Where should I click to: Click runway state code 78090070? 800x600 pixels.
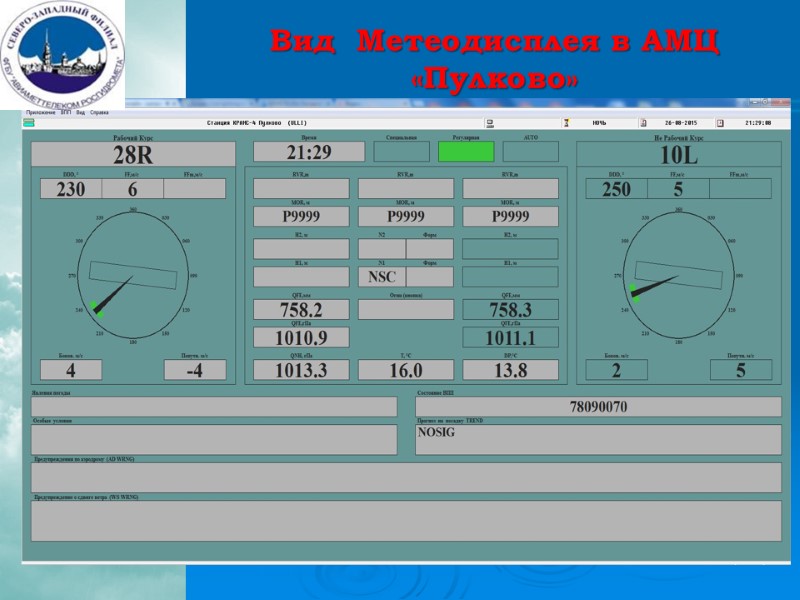coord(598,407)
